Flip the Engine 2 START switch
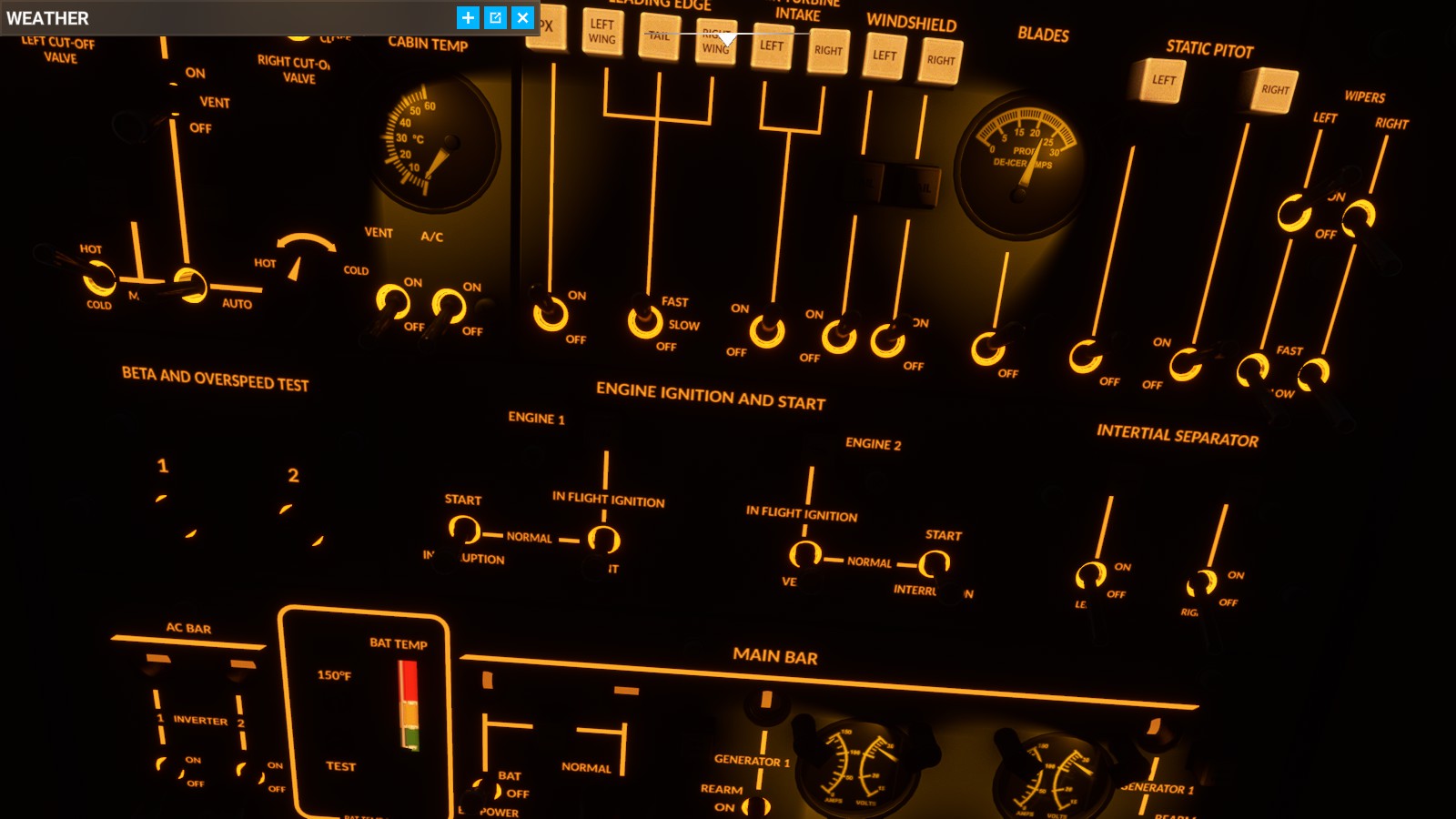 (934, 564)
